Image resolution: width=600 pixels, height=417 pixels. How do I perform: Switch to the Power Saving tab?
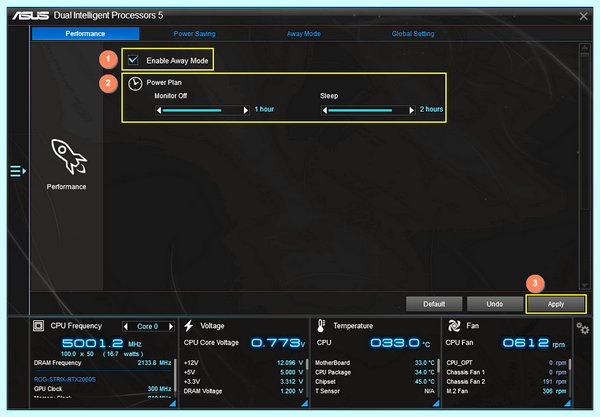pos(194,34)
